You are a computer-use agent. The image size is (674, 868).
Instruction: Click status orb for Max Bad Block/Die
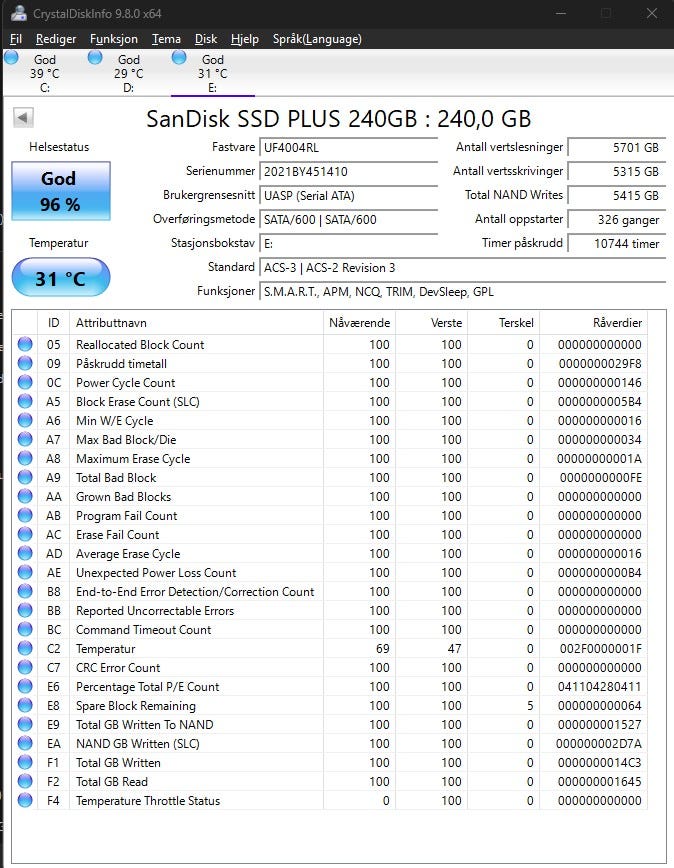click(25, 440)
